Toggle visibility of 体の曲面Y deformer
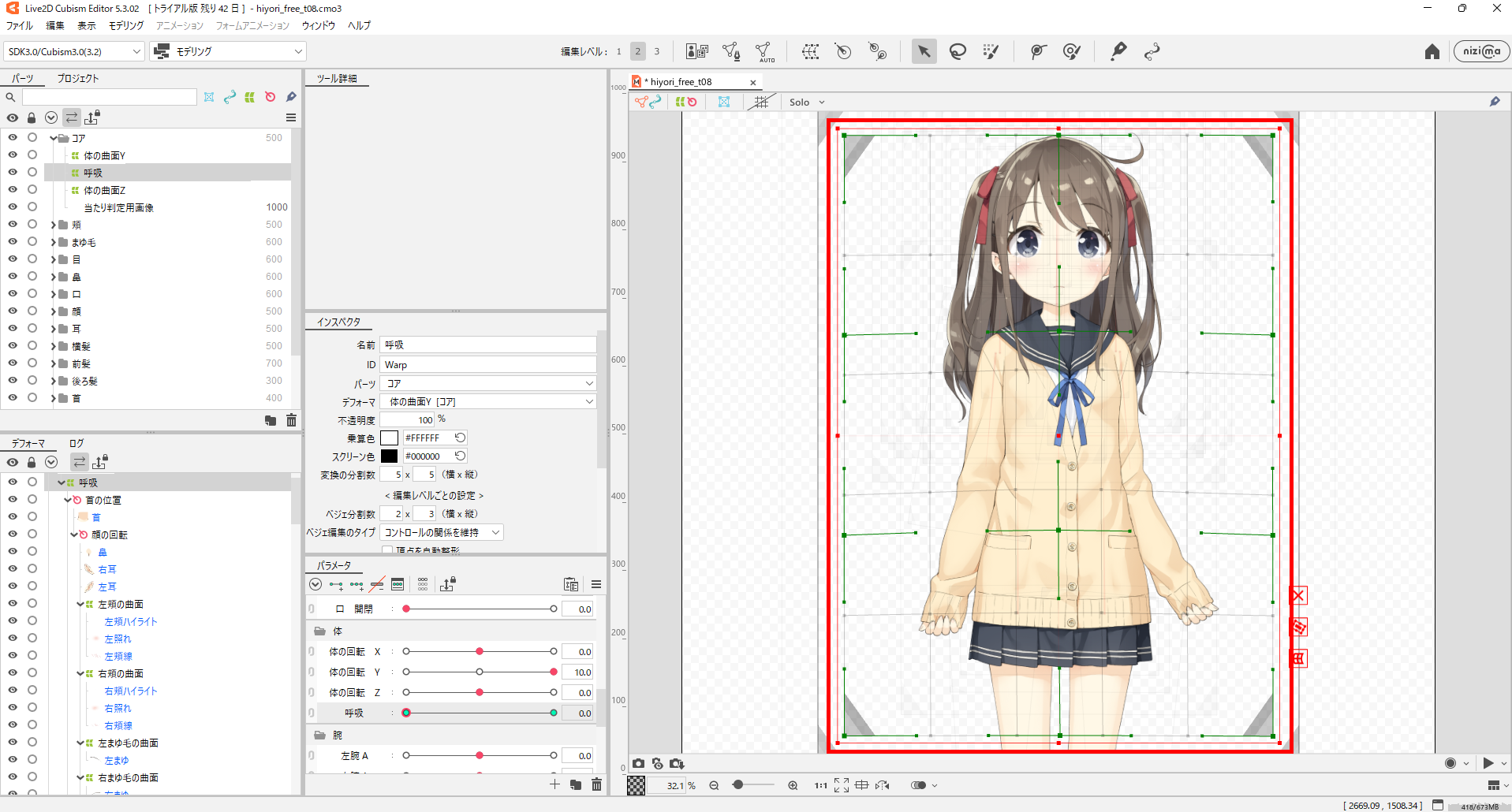Image resolution: width=1512 pixels, height=812 pixels. 13,155
